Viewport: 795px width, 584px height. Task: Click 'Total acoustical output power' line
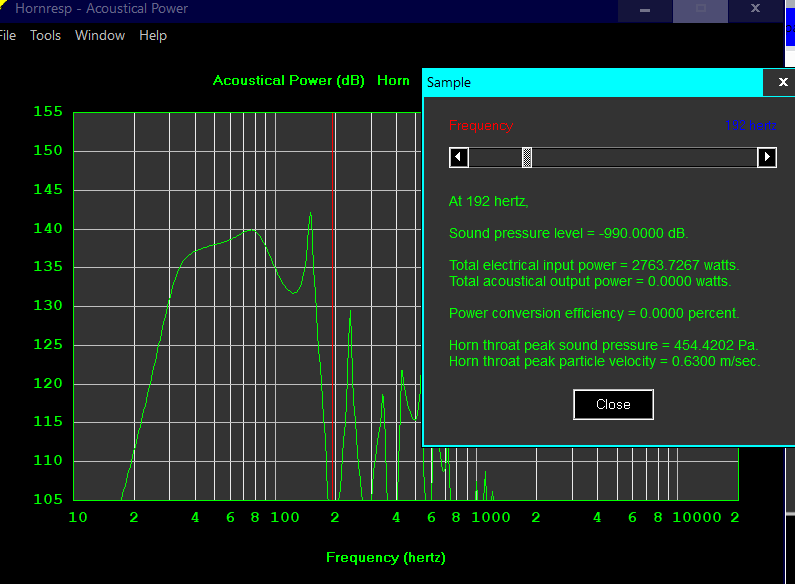590,281
